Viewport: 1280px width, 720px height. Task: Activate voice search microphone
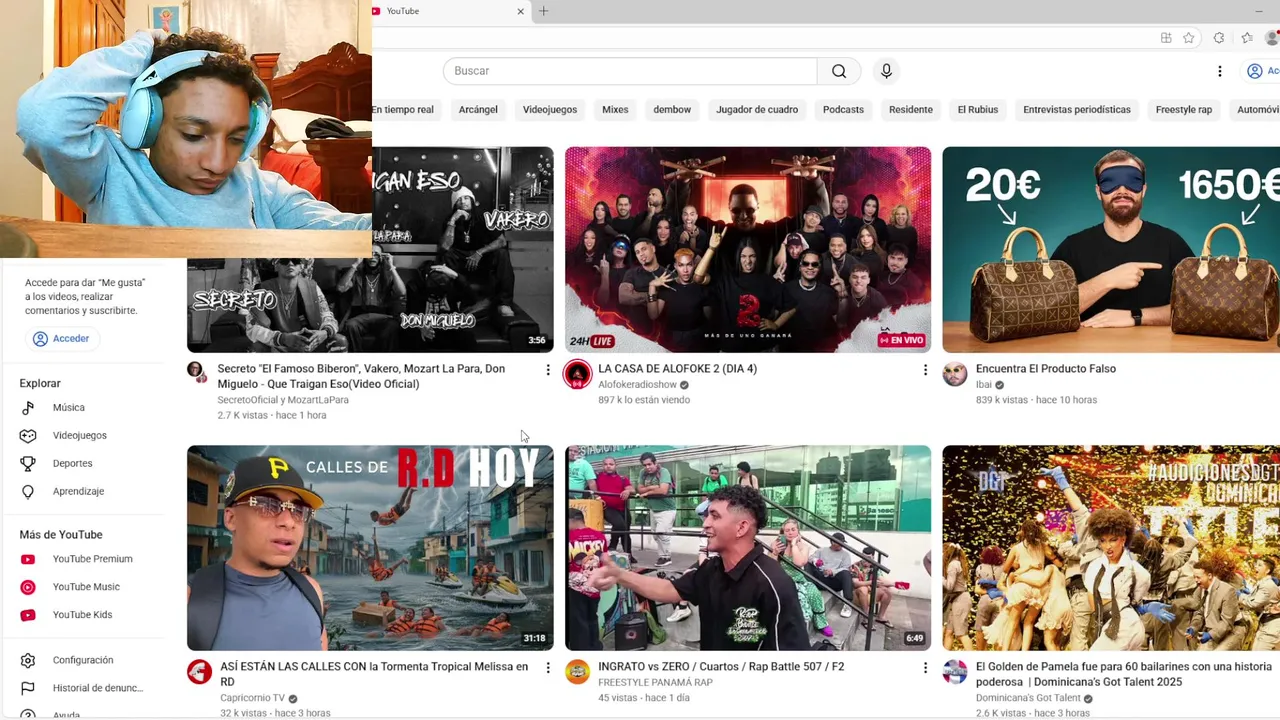point(886,71)
